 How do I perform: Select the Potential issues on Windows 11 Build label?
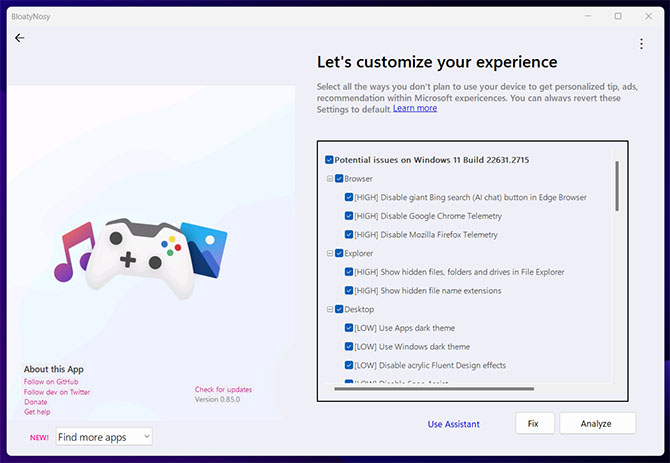tap(432, 160)
